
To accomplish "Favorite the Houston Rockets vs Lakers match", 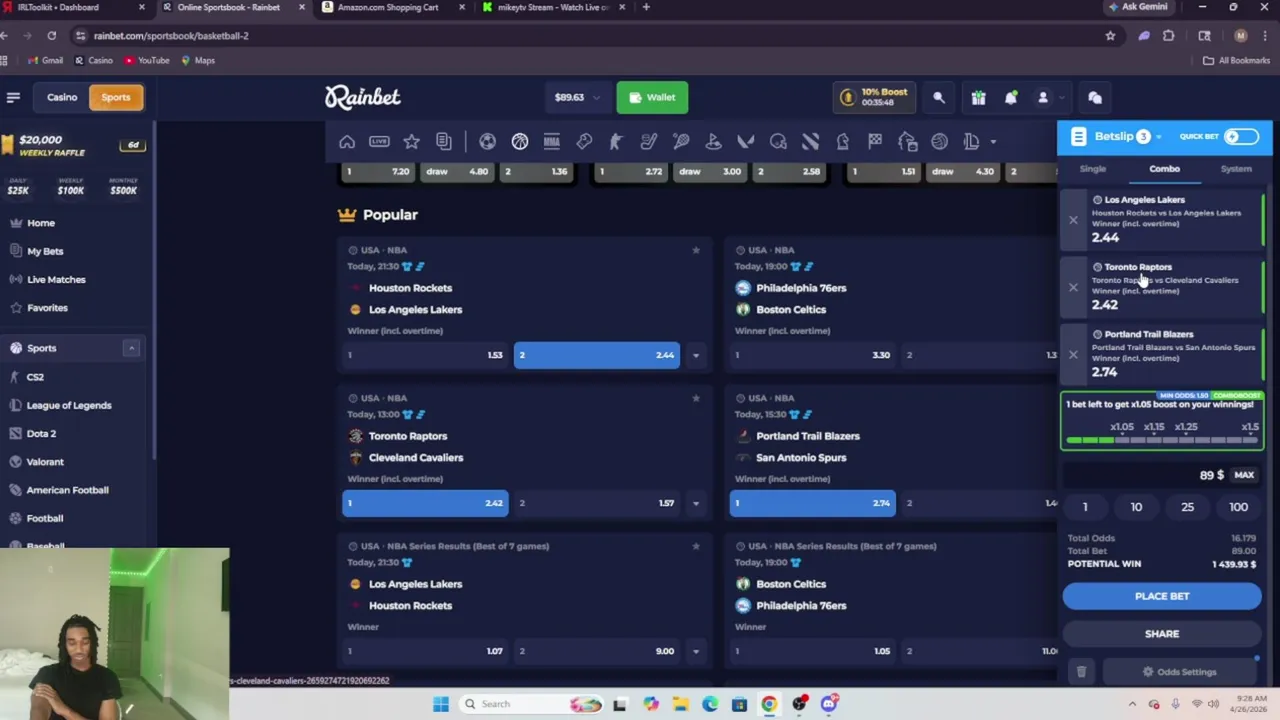I will pyautogui.click(x=696, y=250).
